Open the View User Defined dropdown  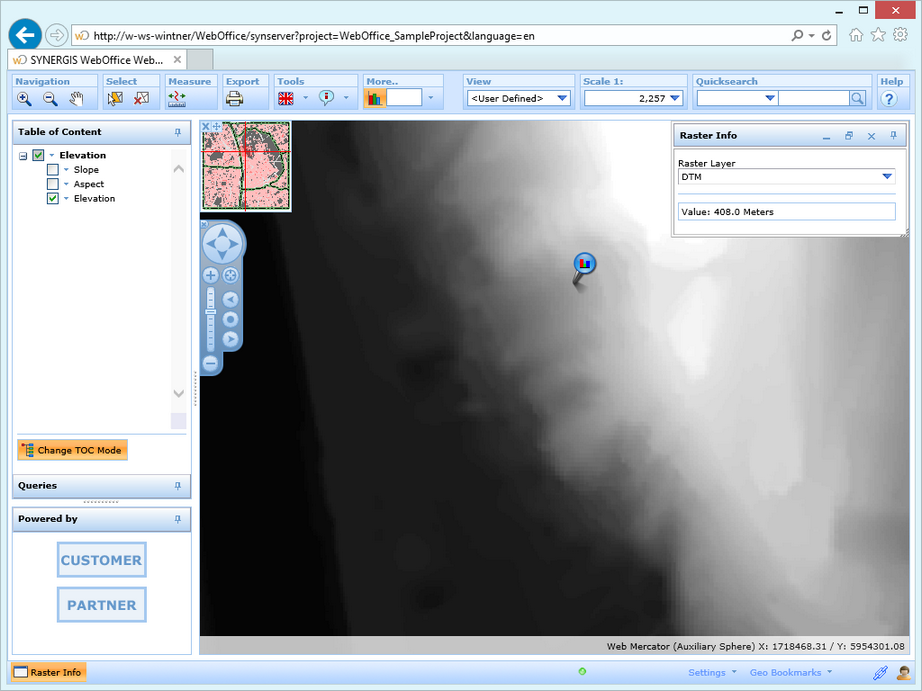[x=562, y=98]
